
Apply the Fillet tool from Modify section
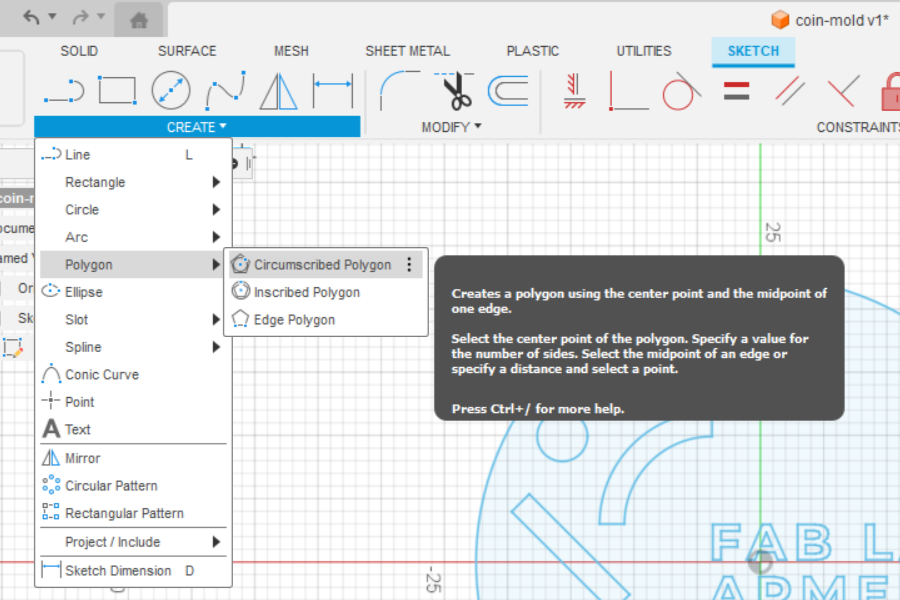pyautogui.click(x=392, y=90)
